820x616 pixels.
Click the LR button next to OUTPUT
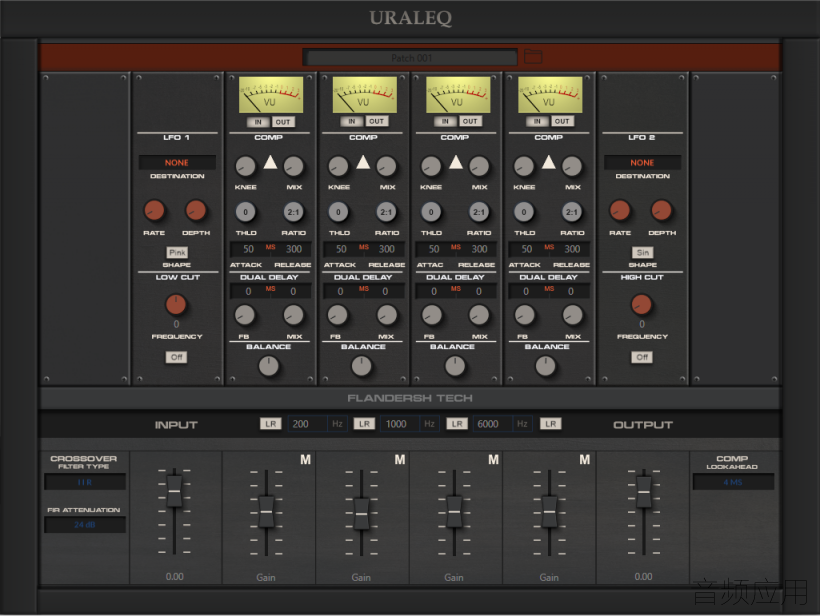[551, 424]
